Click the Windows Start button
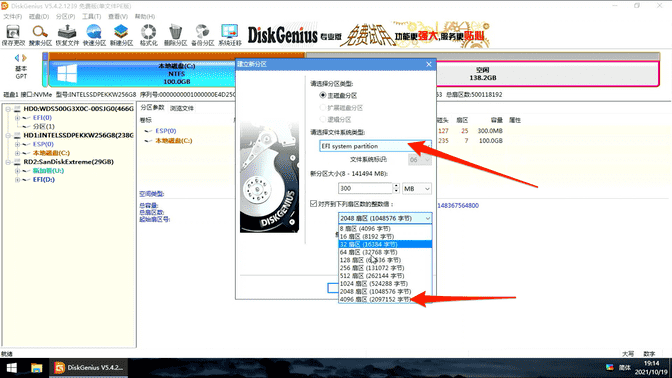672x378 pixels. 12,368
